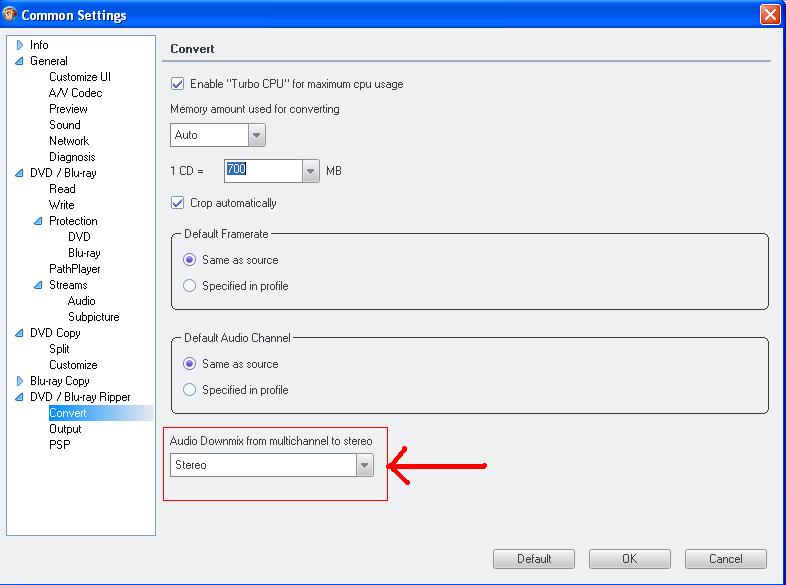Expand the Info tree node arrow
786x585 pixels.
tap(20, 45)
